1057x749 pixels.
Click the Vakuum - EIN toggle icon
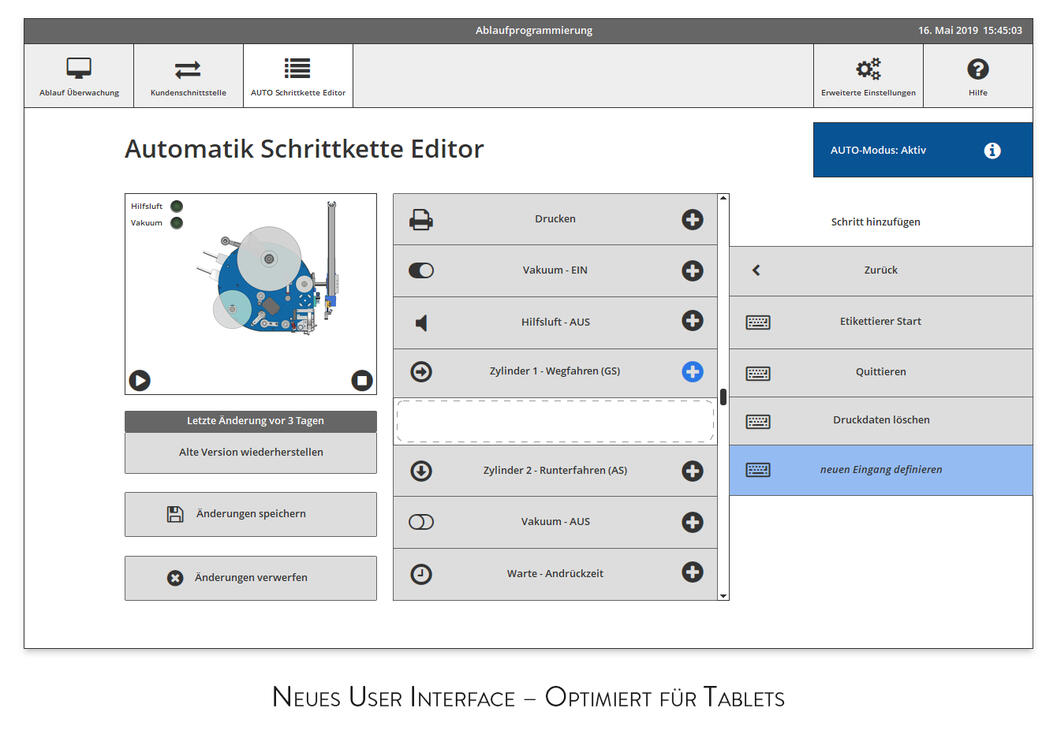click(x=421, y=270)
